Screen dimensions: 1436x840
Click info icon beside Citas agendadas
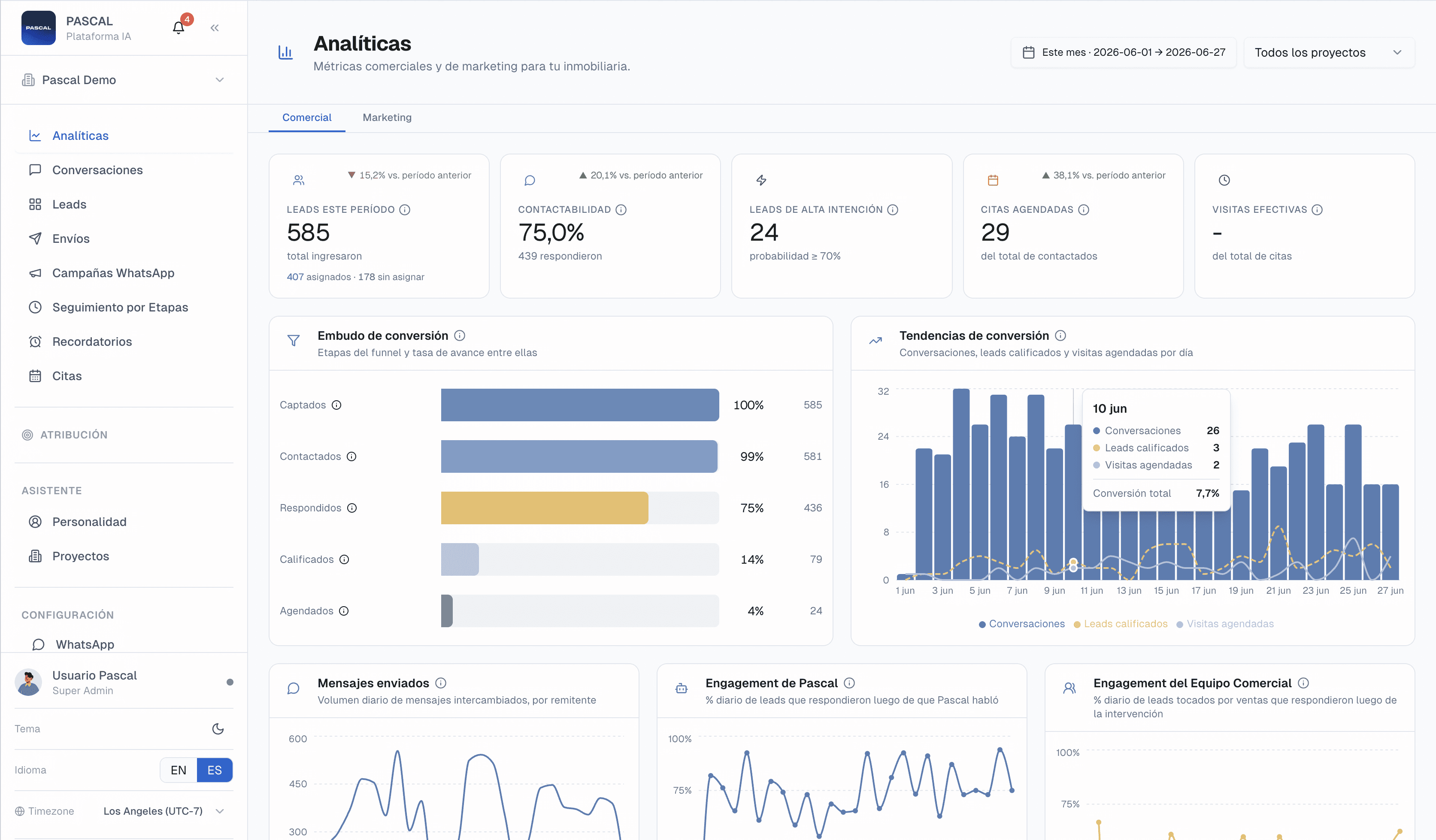pyautogui.click(x=1084, y=210)
